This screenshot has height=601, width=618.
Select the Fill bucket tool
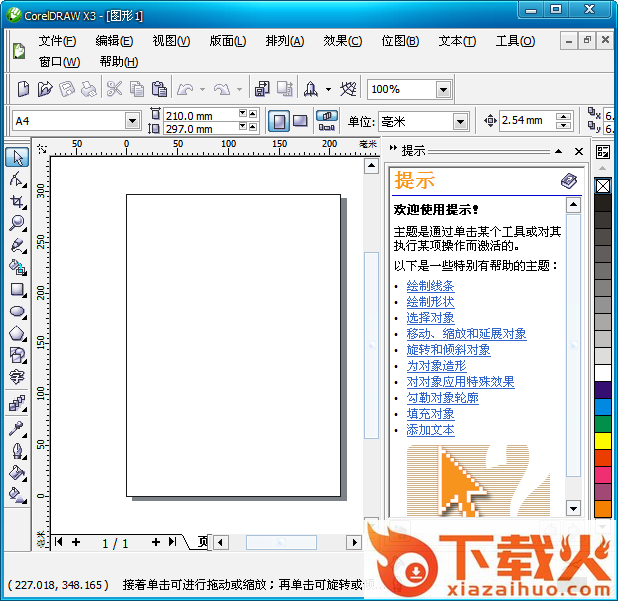[17, 473]
